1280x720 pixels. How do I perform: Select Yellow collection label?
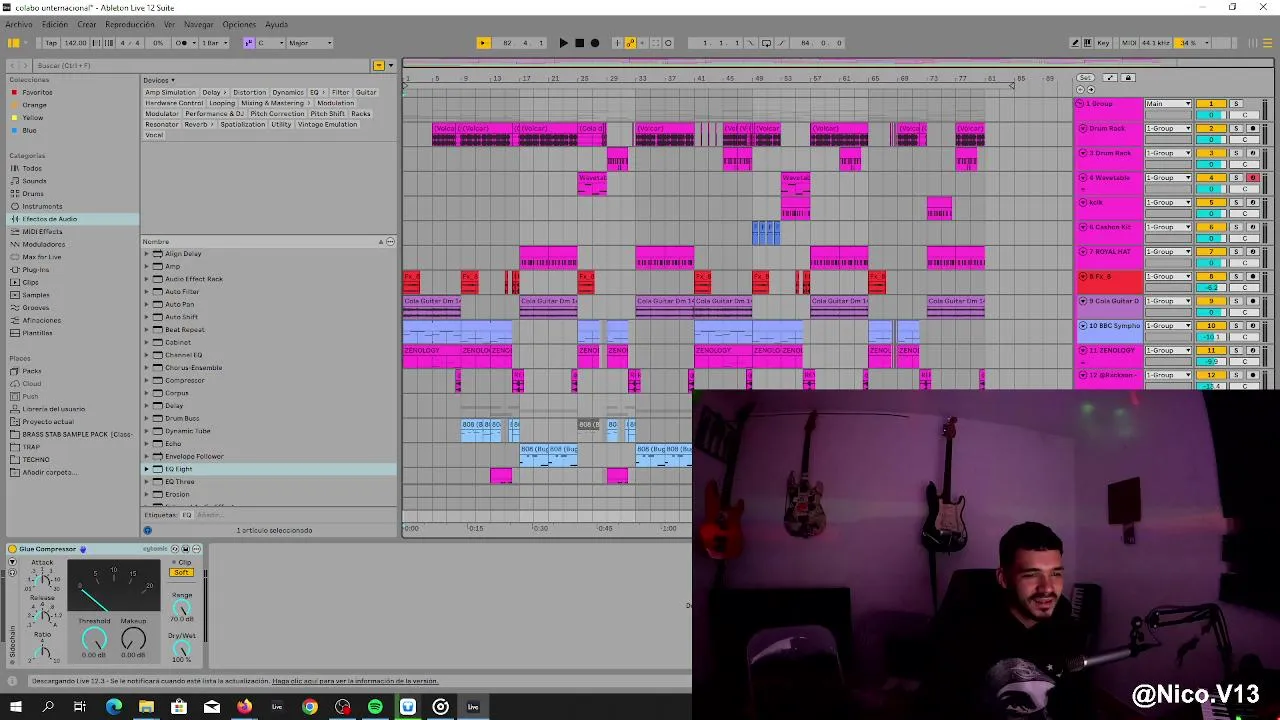33,117
